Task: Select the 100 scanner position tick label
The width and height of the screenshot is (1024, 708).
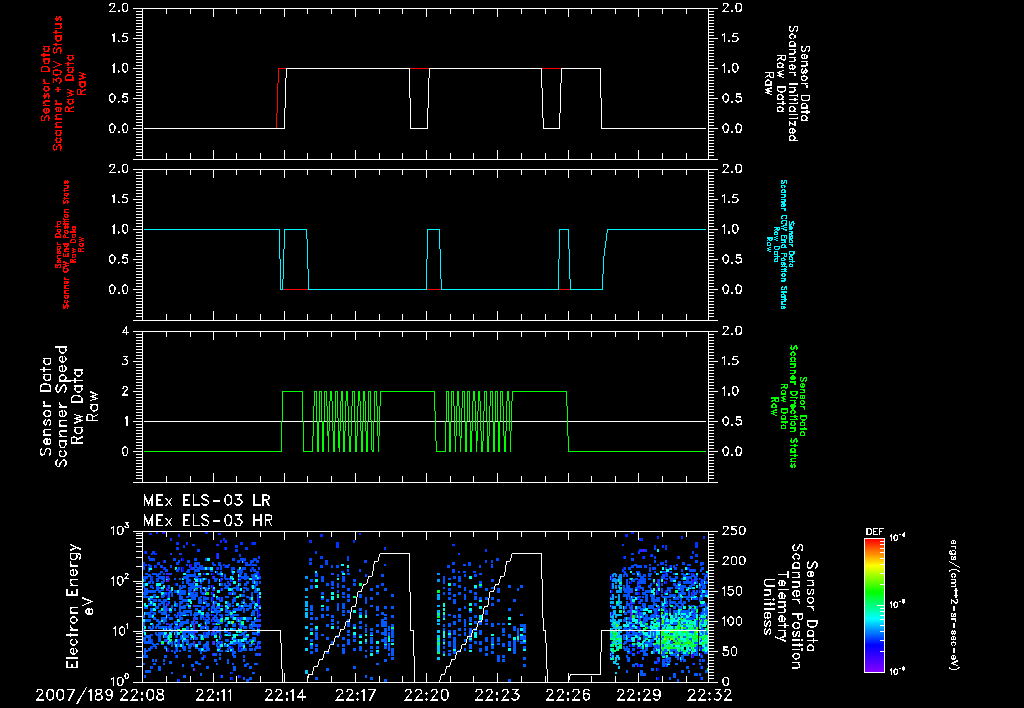Action: 733,621
